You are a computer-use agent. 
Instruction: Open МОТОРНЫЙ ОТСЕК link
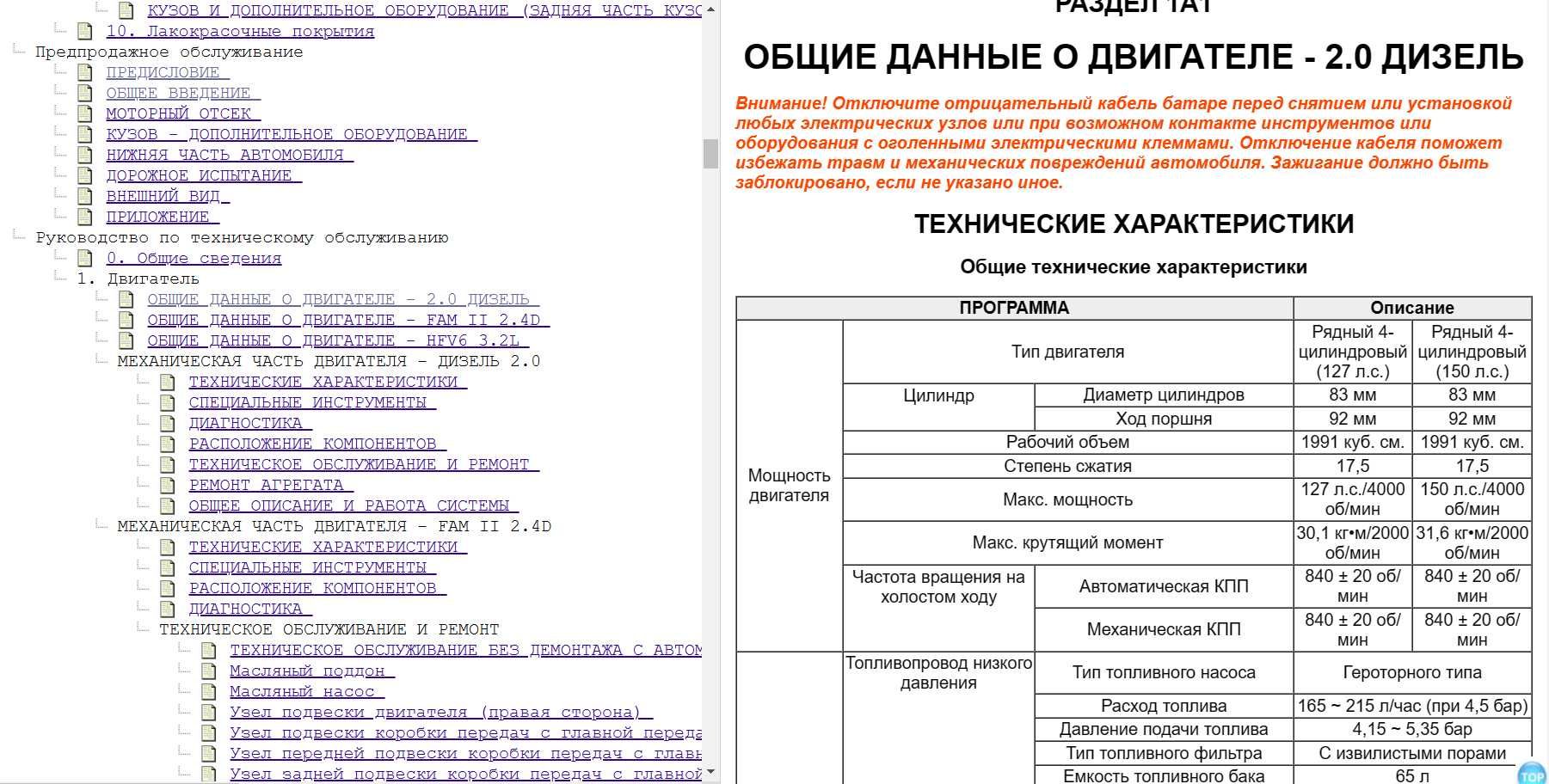tap(183, 113)
